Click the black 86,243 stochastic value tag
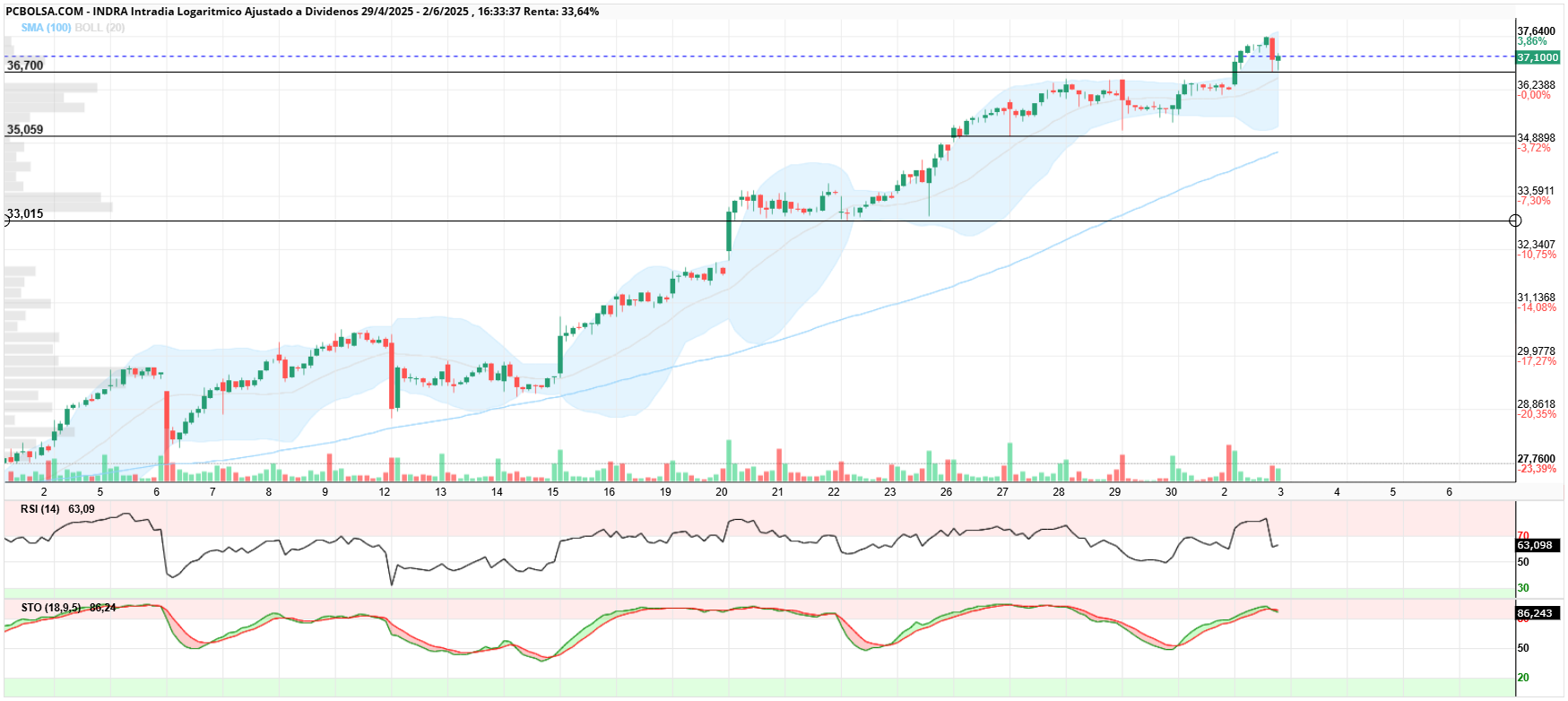Image resolution: width=1568 pixels, height=701 pixels. tap(1535, 613)
